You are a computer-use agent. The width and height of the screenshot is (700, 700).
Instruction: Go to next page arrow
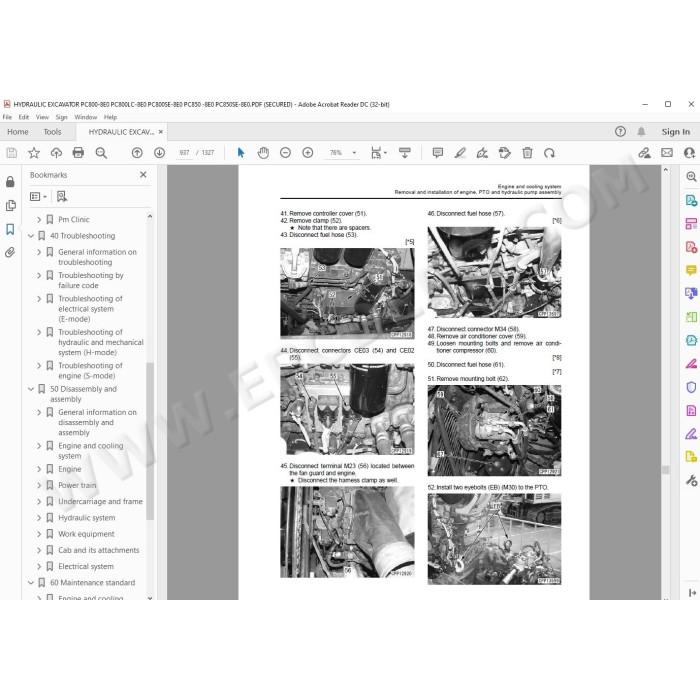point(159,153)
